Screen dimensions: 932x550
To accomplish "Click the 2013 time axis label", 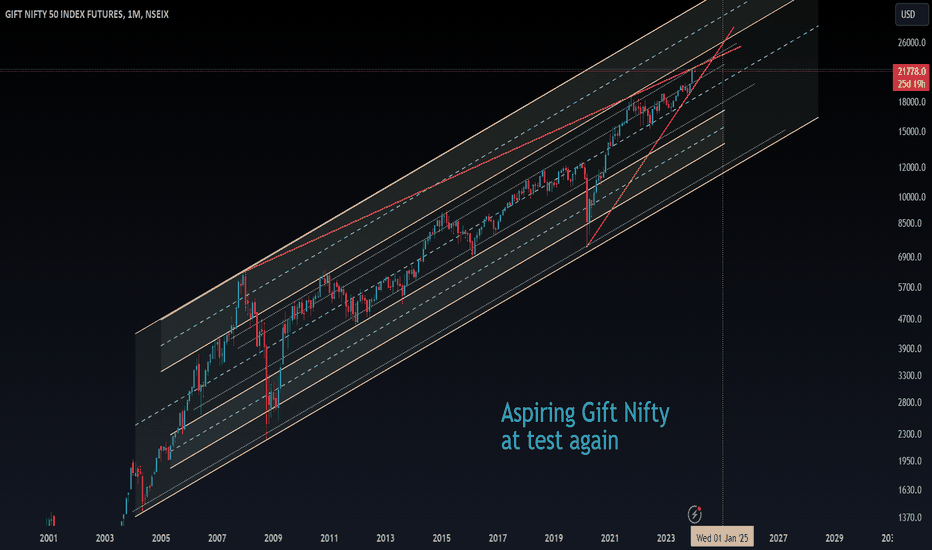I will [x=385, y=538].
